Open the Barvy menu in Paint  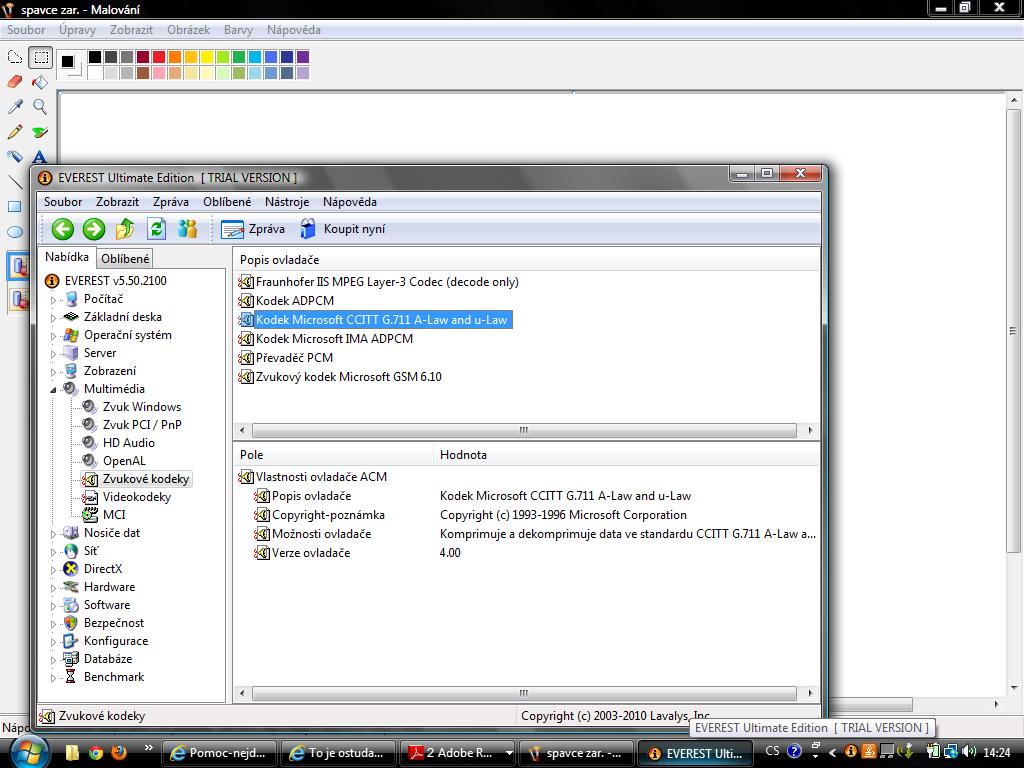pyautogui.click(x=238, y=30)
